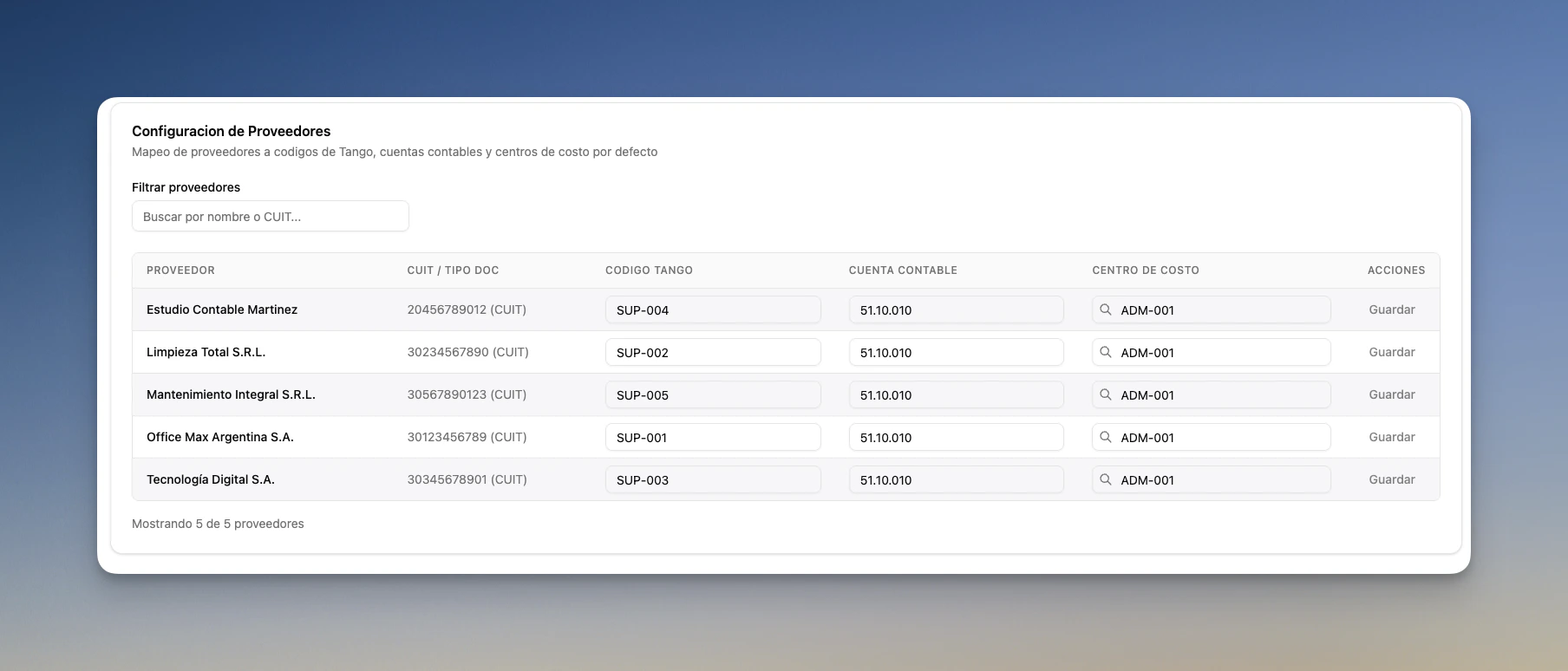1568x671 pixels.
Task: Save the Estudio Contable Martinez row with Guardar
Action: [x=1392, y=309]
